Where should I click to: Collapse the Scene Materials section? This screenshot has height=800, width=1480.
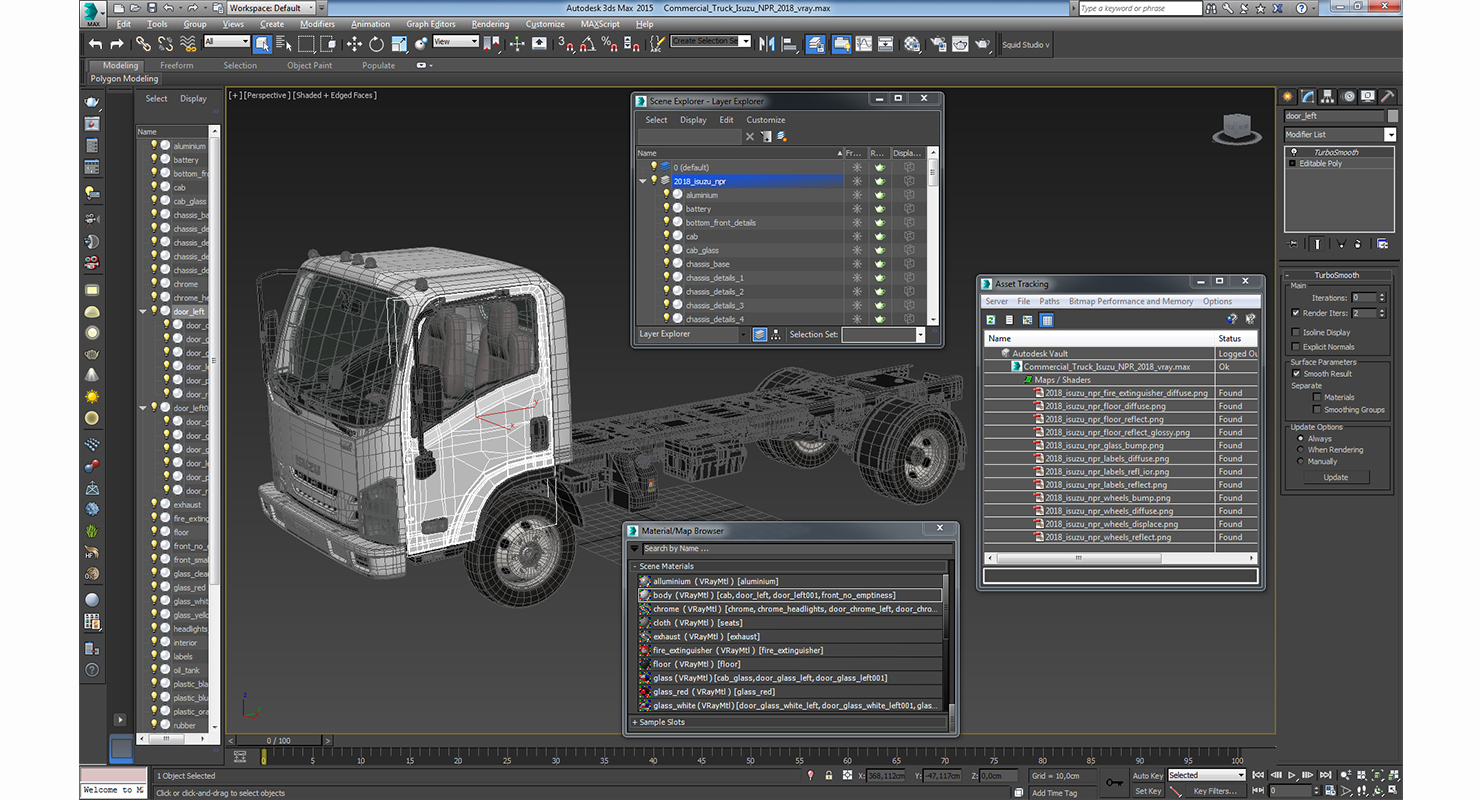(634, 566)
